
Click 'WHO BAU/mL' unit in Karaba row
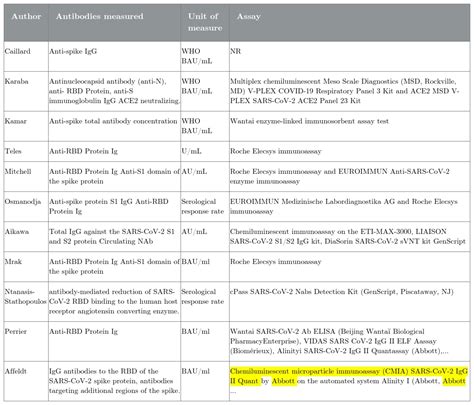click(x=205, y=91)
